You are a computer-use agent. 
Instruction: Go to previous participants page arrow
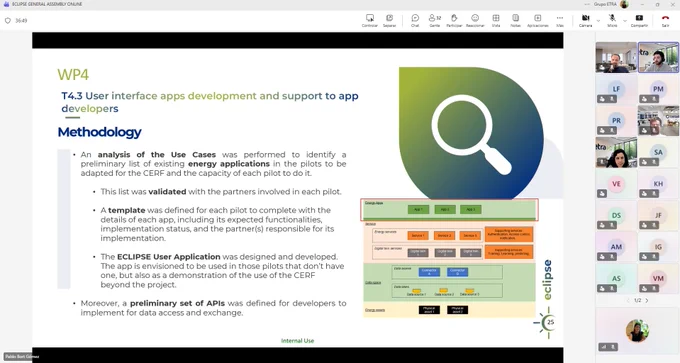coord(628,301)
